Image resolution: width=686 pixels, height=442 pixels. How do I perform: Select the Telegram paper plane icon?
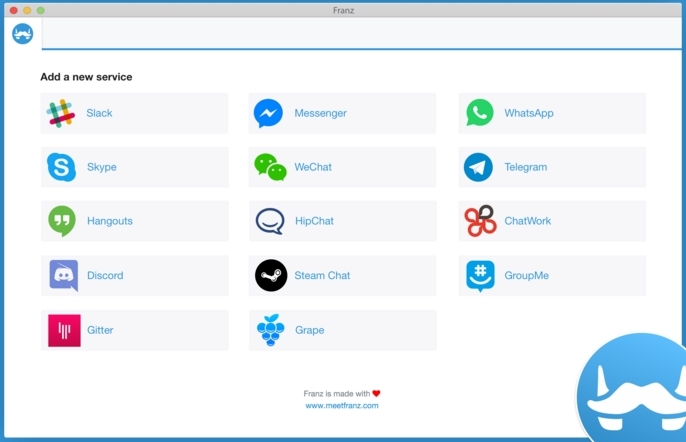(x=478, y=167)
